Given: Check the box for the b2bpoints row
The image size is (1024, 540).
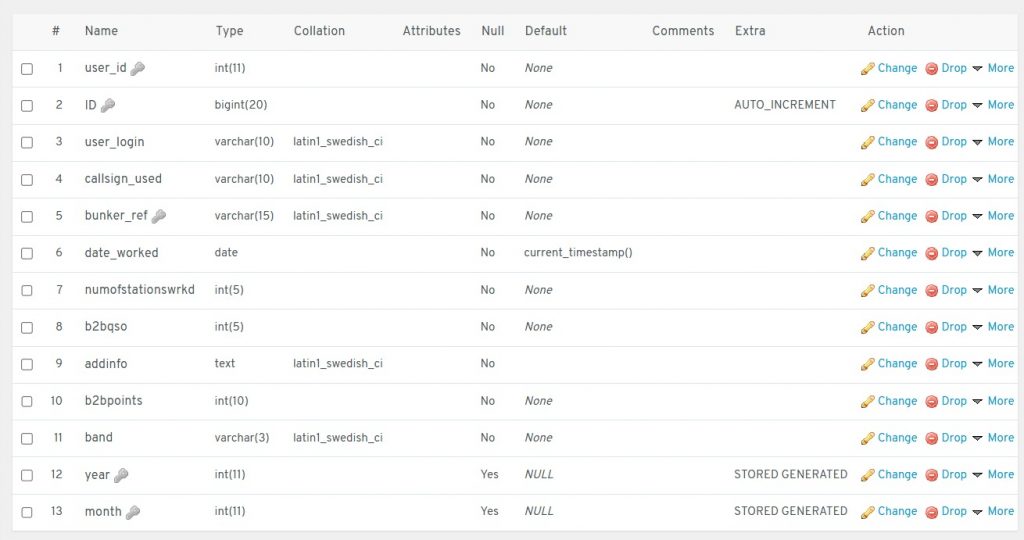Looking at the screenshot, I should [27, 402].
